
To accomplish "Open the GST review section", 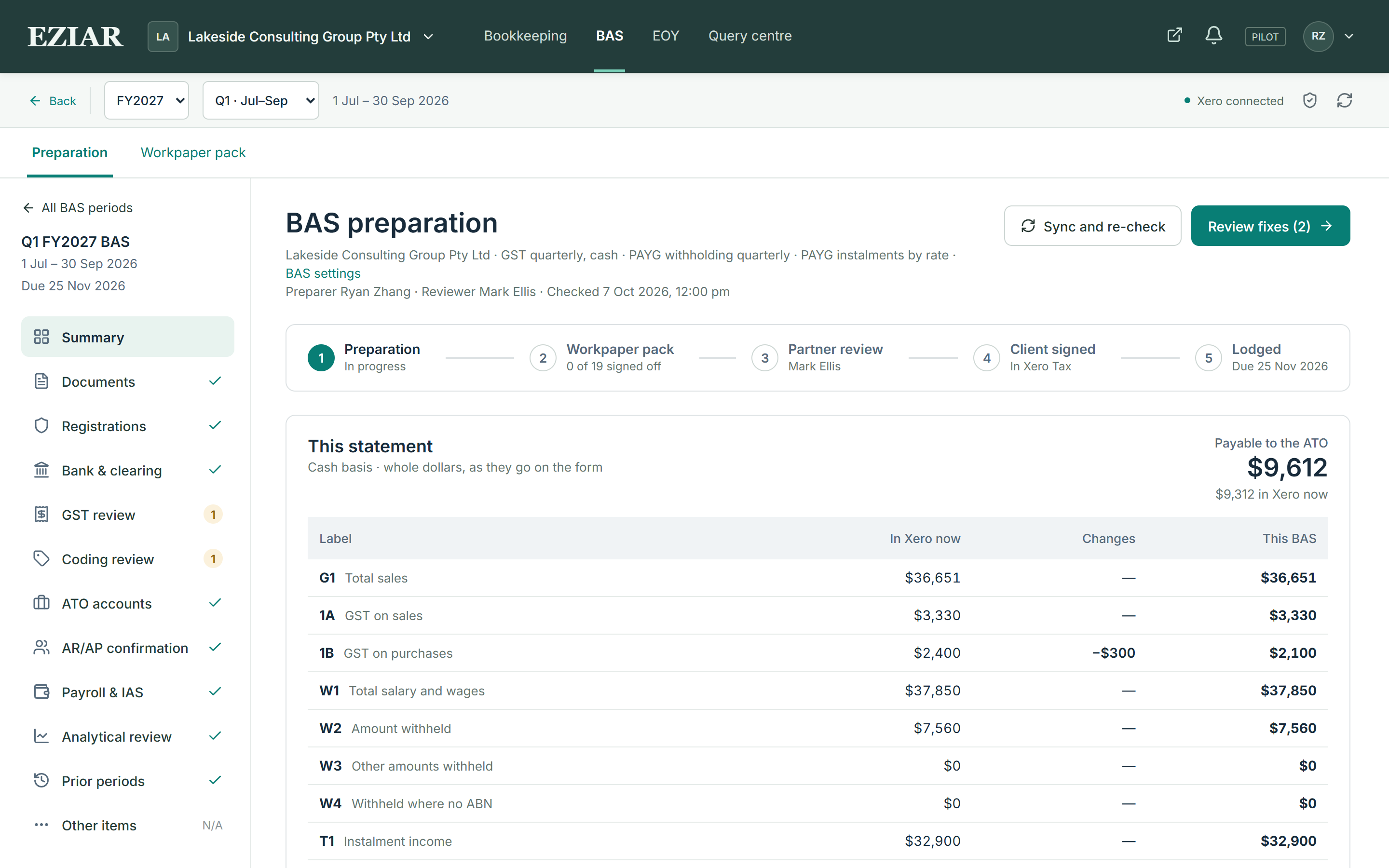I will 127,515.
